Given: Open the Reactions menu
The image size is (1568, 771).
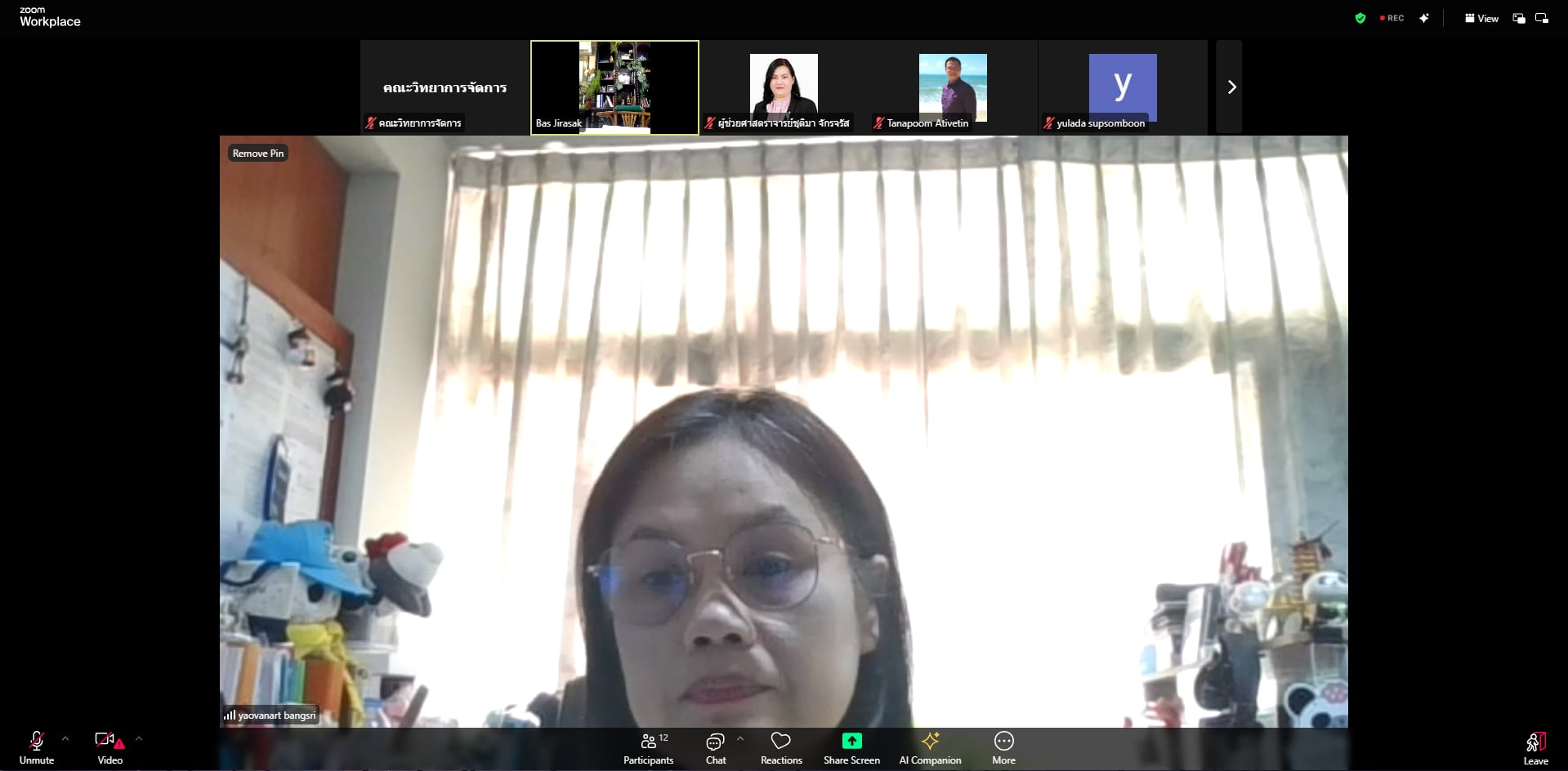Looking at the screenshot, I should (781, 747).
